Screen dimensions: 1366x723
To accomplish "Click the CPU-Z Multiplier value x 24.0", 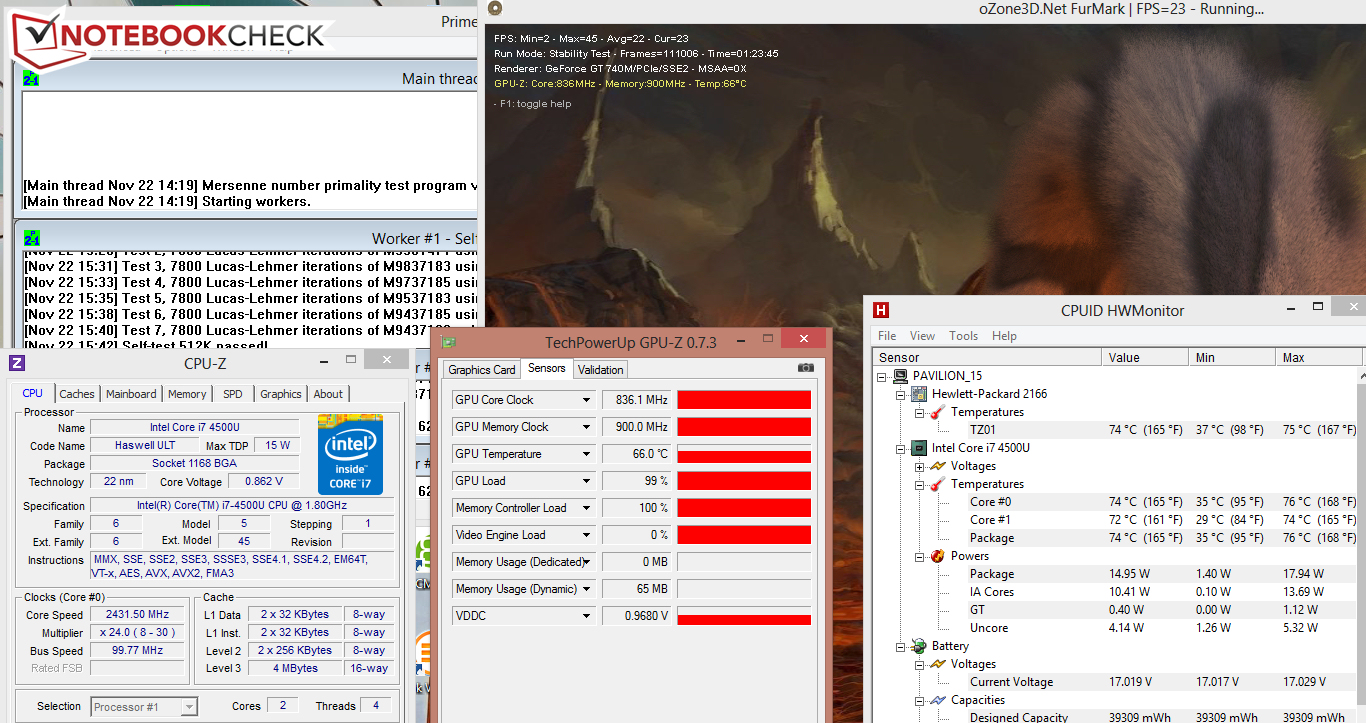I will (137, 633).
